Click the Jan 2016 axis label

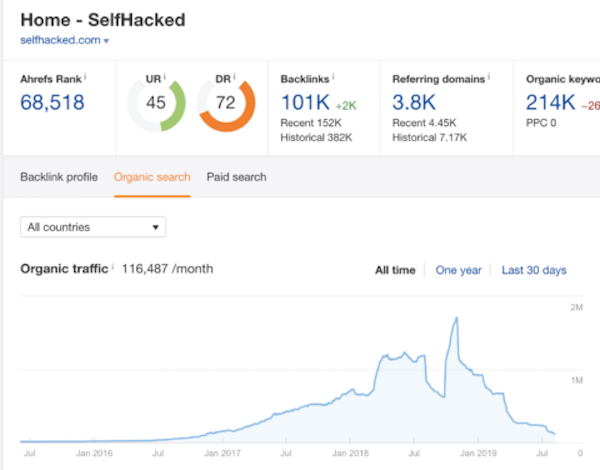pos(94,453)
